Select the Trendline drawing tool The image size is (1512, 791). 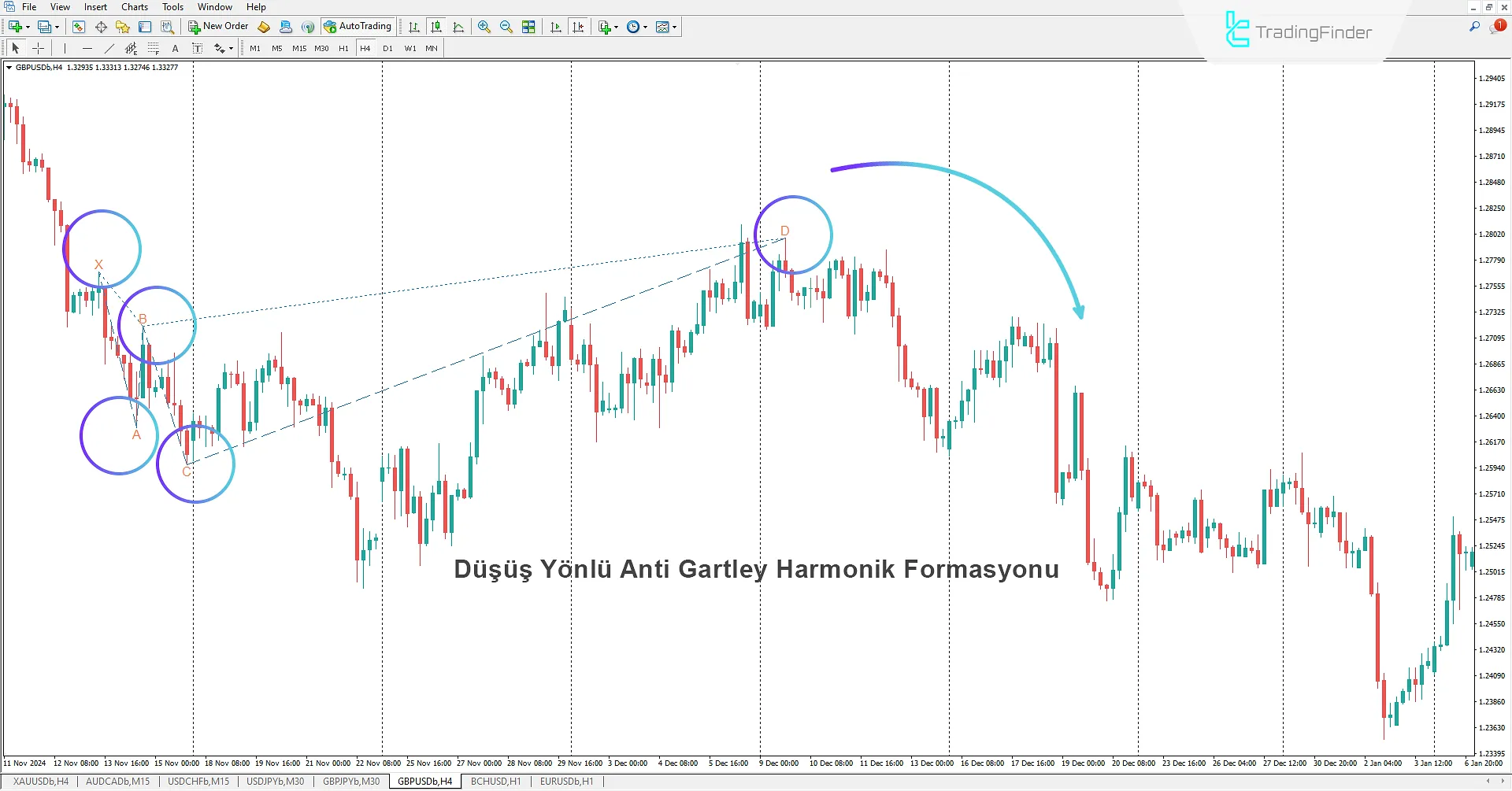tap(109, 48)
